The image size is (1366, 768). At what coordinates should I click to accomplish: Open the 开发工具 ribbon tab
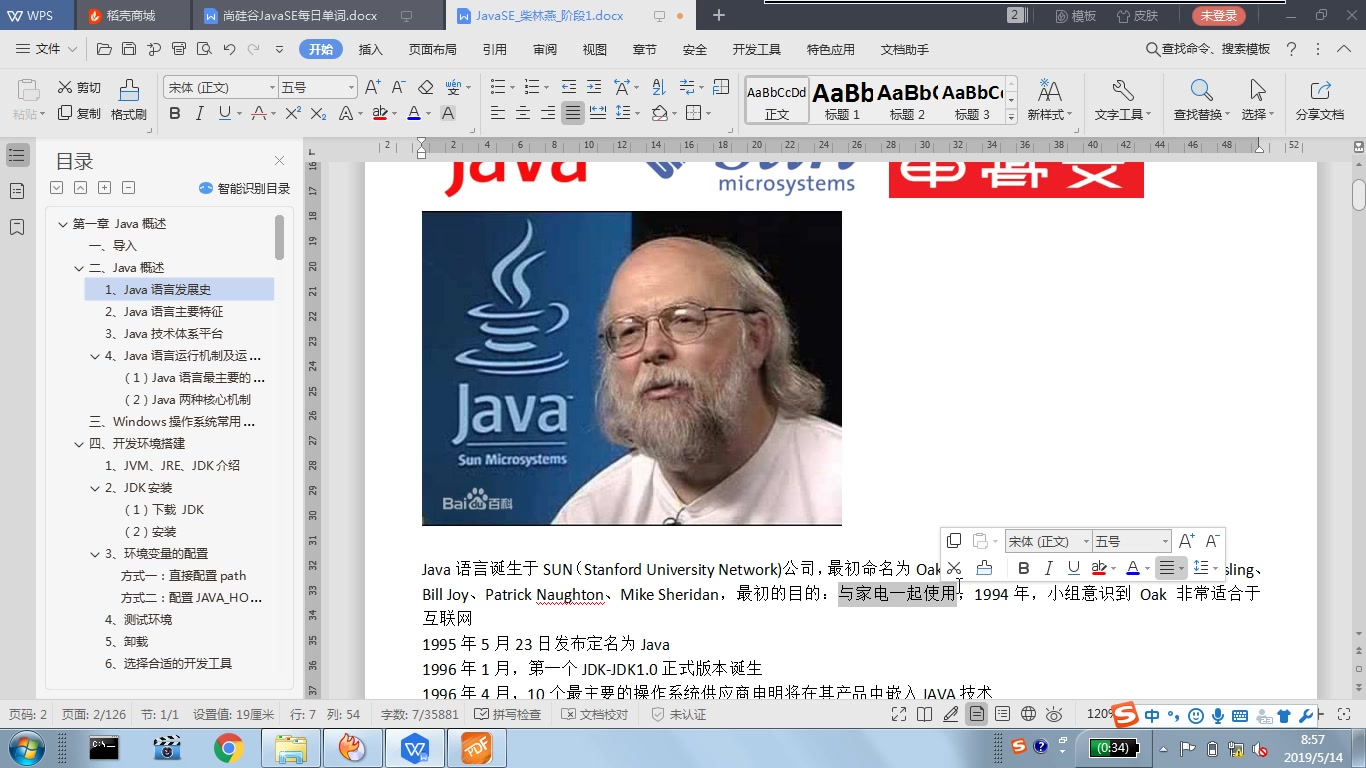[756, 49]
